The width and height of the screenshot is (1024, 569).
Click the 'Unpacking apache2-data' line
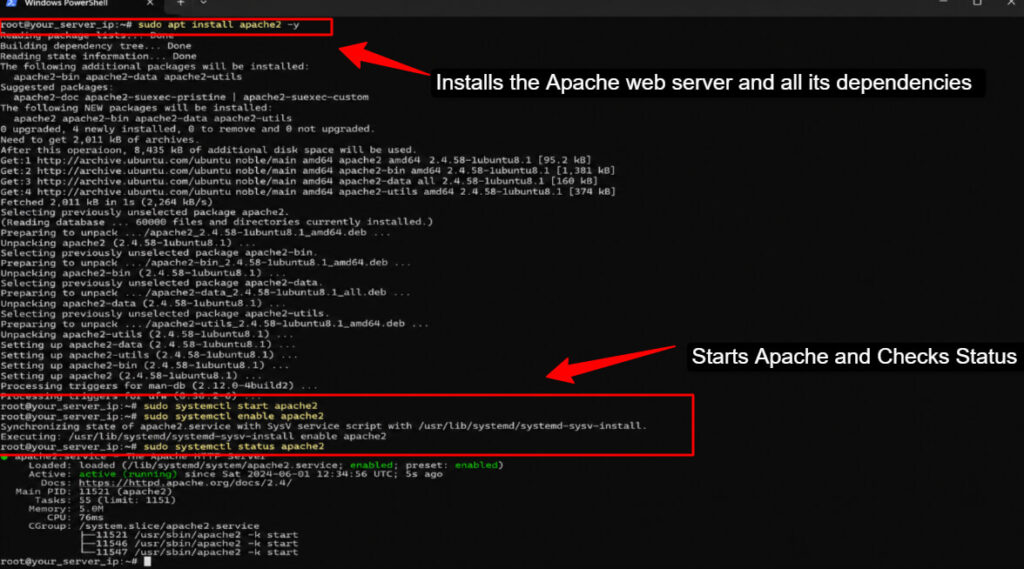pos(143,303)
